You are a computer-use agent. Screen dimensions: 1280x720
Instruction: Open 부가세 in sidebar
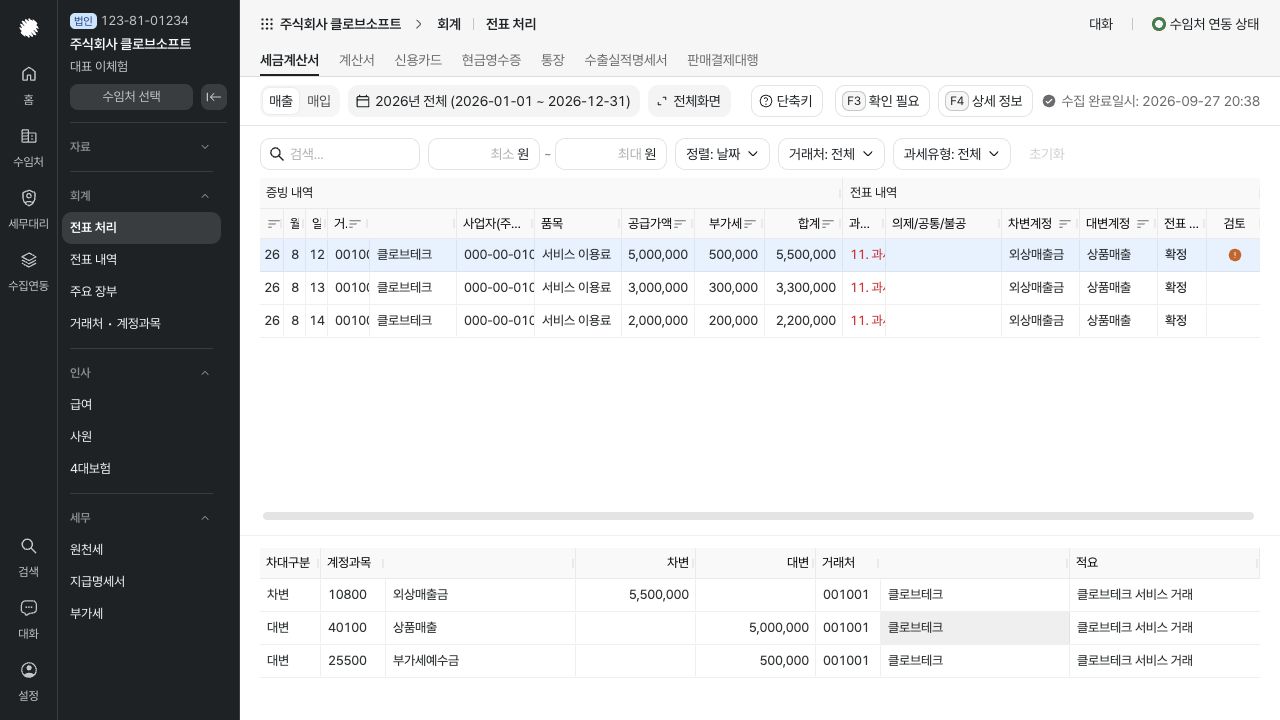141,614
